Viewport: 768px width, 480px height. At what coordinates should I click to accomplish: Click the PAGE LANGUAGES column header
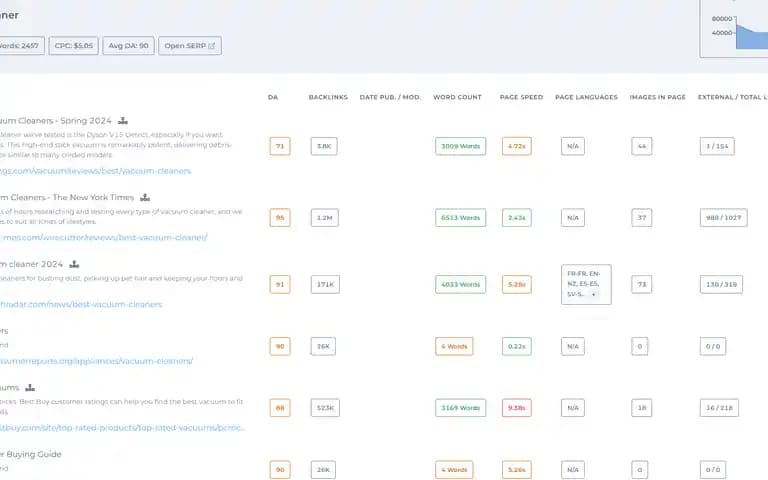click(x=586, y=97)
